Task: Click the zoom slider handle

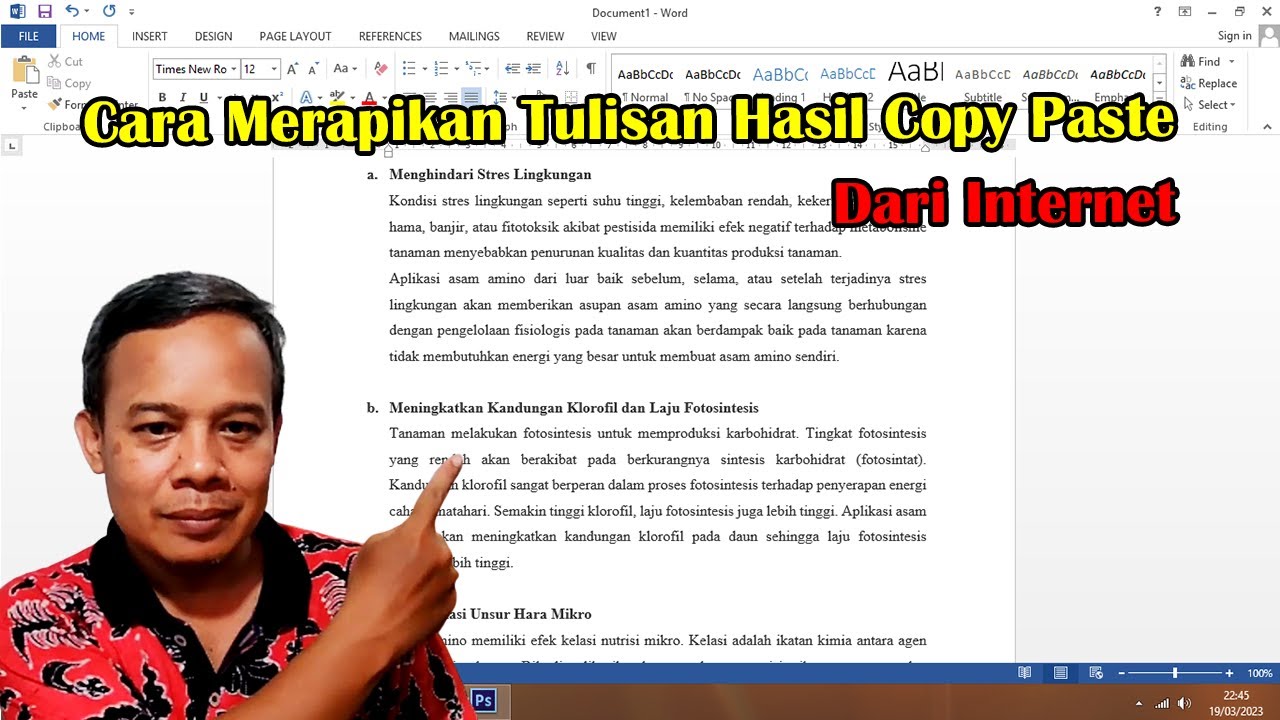Action: 1175,673
